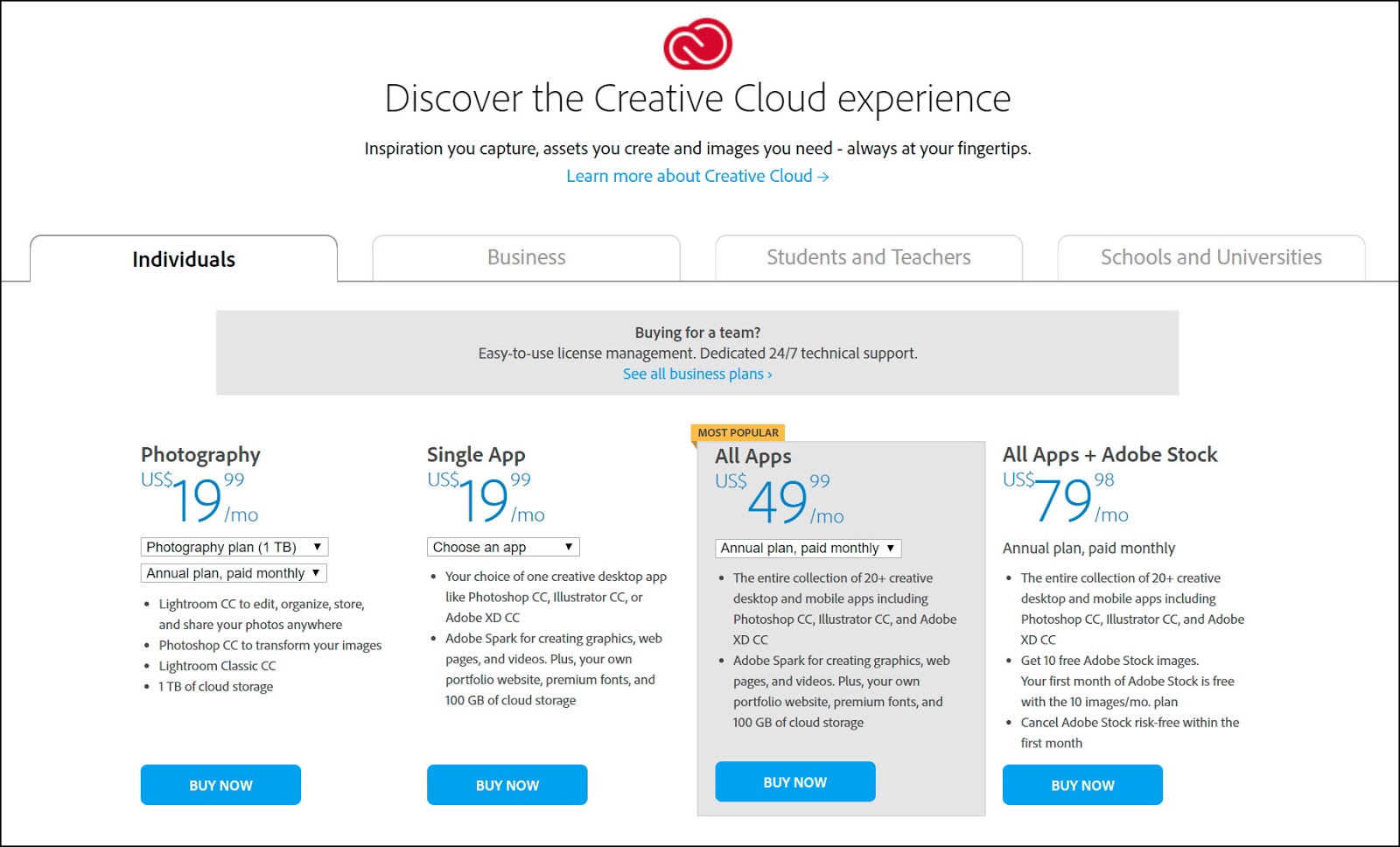Screen dimensions: 1400x847
Task: Click the Lightroom Classic CC bullet
Action: point(217,666)
